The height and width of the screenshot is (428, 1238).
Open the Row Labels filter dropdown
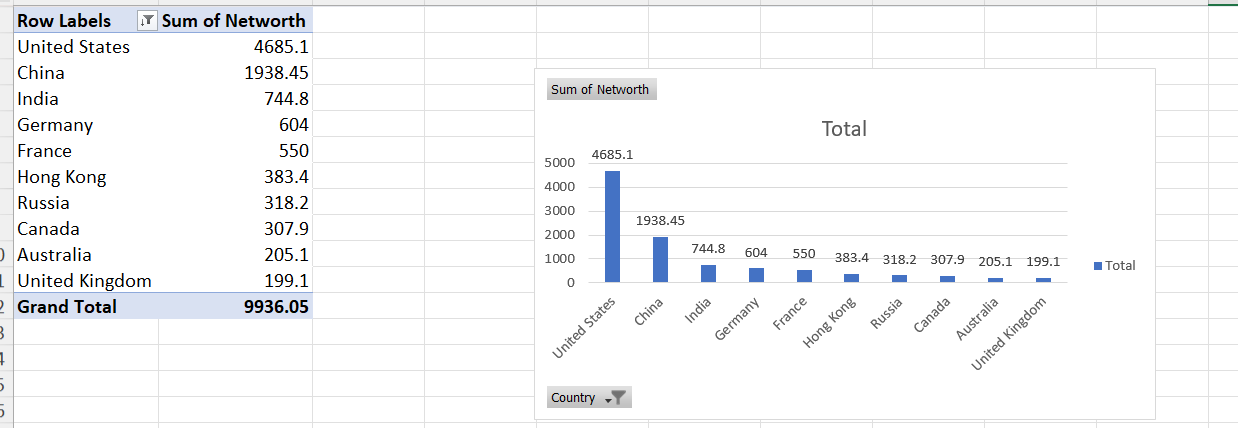coord(146,21)
